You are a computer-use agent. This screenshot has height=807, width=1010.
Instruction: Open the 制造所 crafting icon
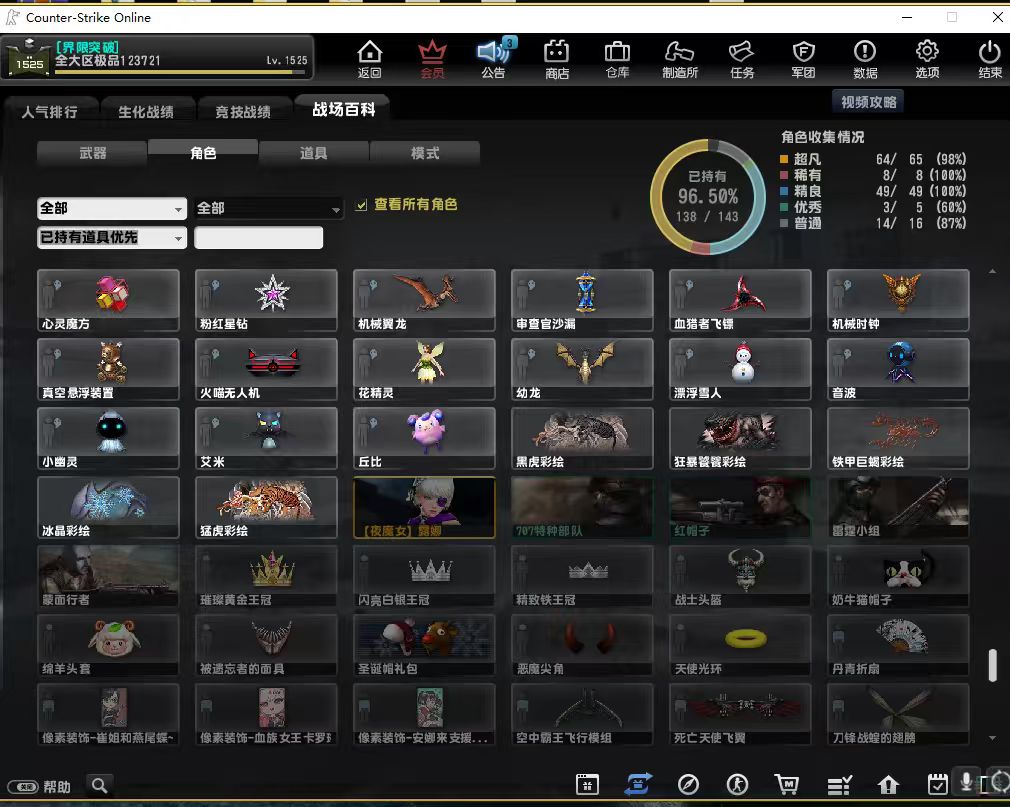(680, 59)
